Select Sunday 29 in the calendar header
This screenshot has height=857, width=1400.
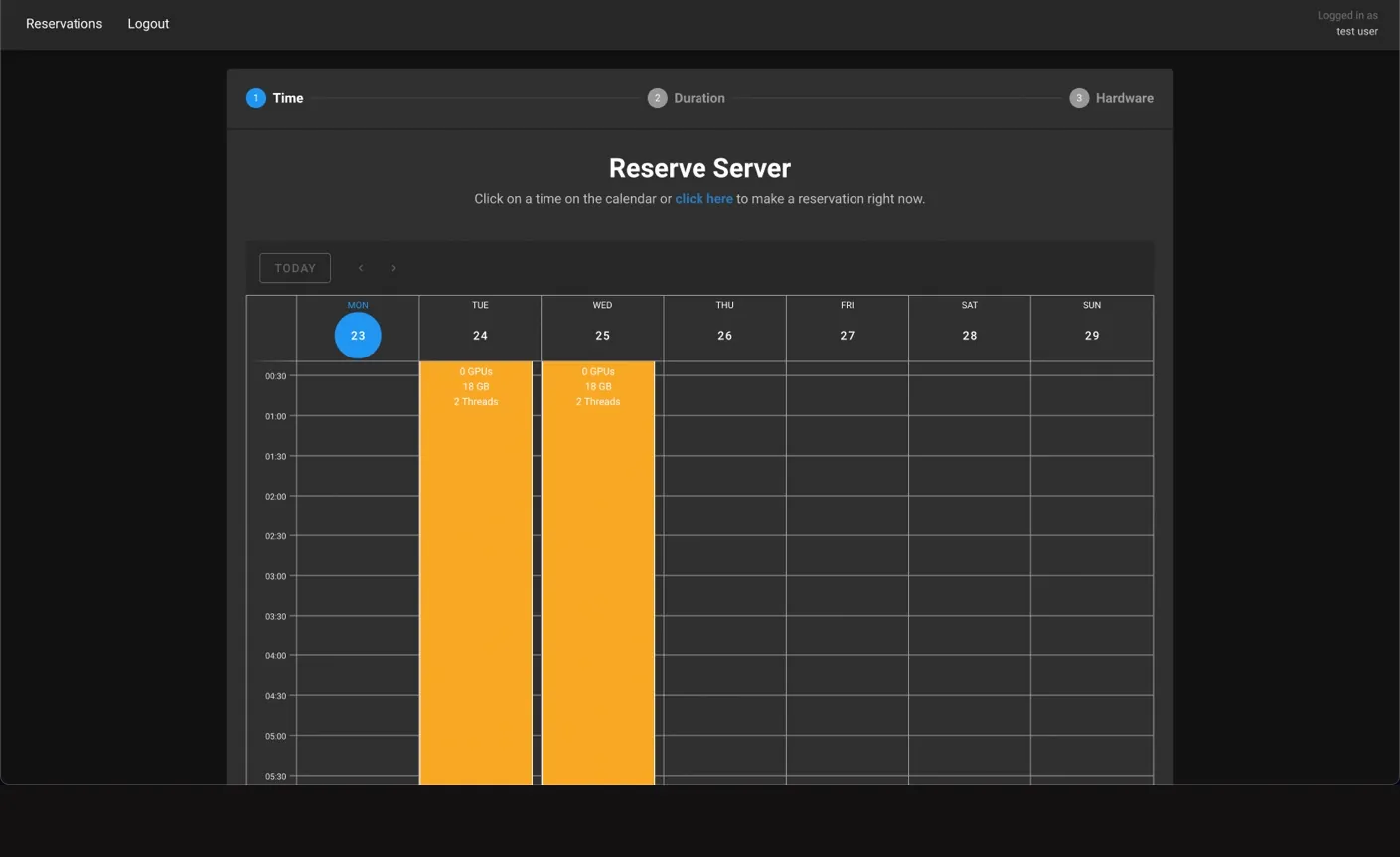point(1092,336)
